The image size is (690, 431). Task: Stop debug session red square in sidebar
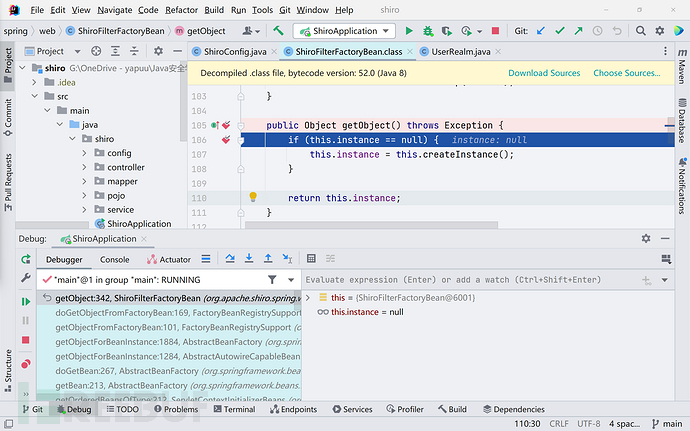click(x=26, y=340)
